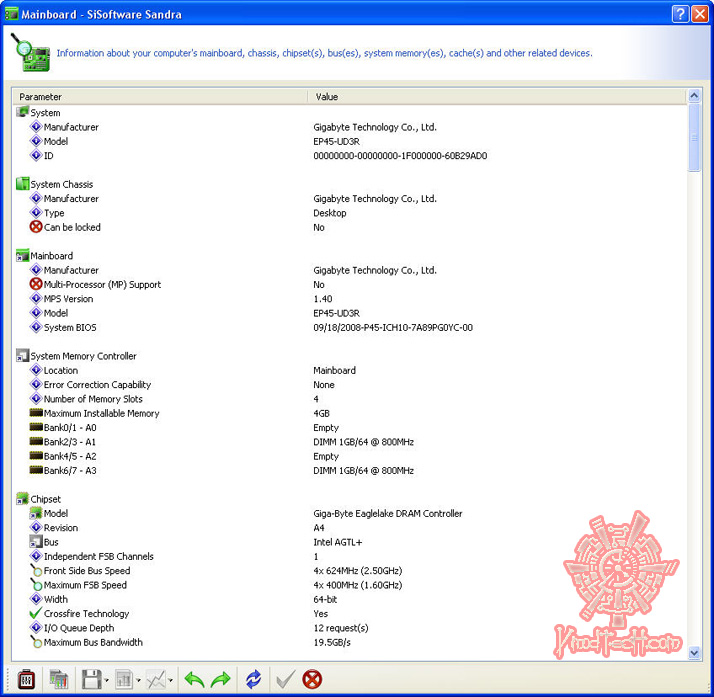Select the System Memory Controller section icon

[22, 356]
